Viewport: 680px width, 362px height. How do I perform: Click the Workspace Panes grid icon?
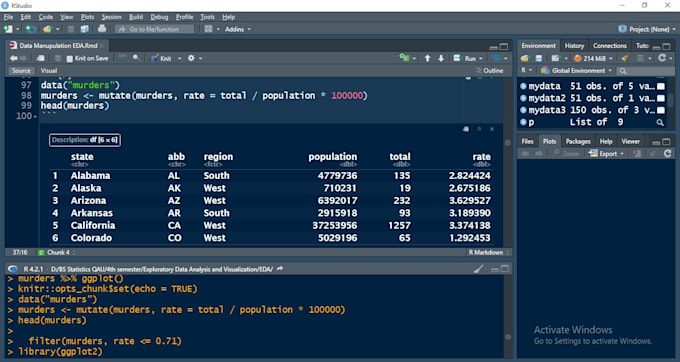tap(209, 29)
